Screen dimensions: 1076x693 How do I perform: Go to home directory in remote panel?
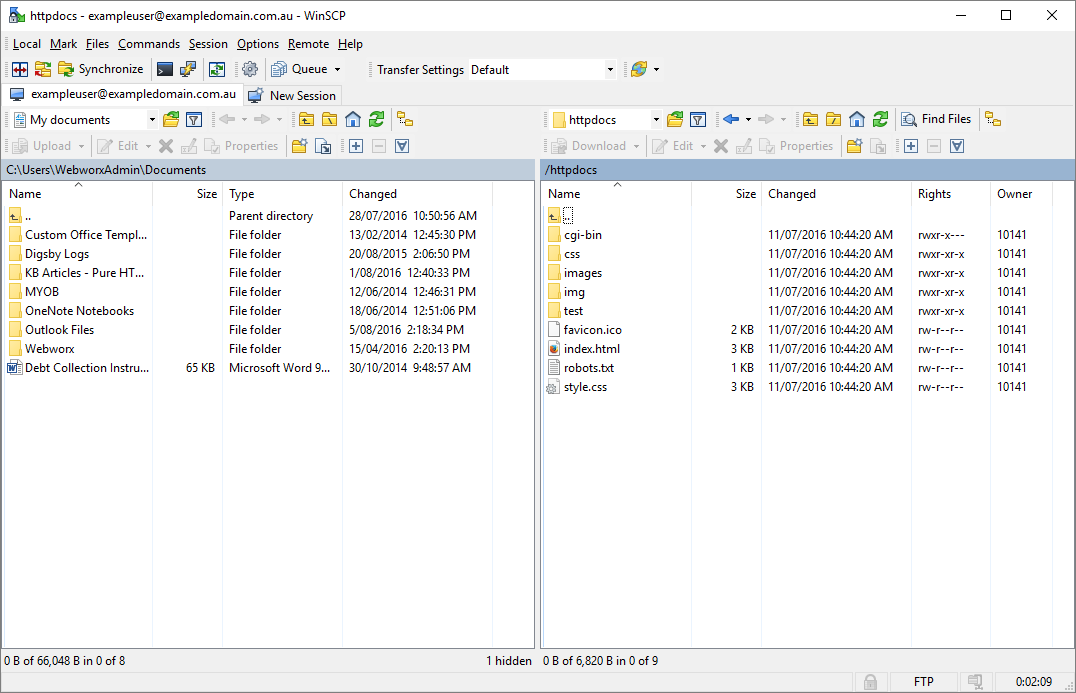[857, 118]
